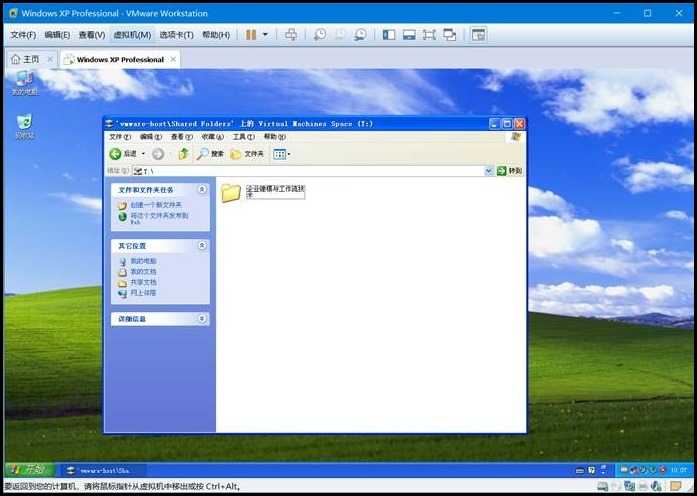Open the XP Start 开始 button
The image size is (697, 496).
pyautogui.click(x=30, y=469)
